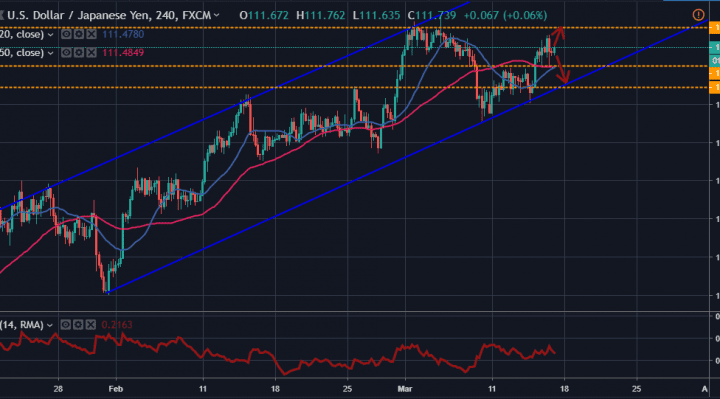Click the Mar date label on time axis
Screen dimensions: 720x399
click(405, 389)
